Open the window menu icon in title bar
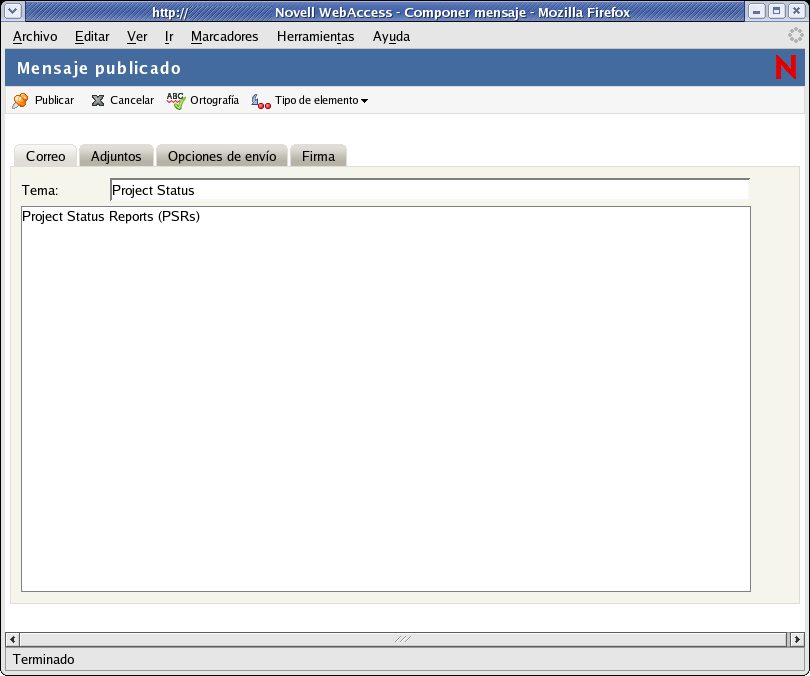This screenshot has width=810, height=676. (x=13, y=11)
